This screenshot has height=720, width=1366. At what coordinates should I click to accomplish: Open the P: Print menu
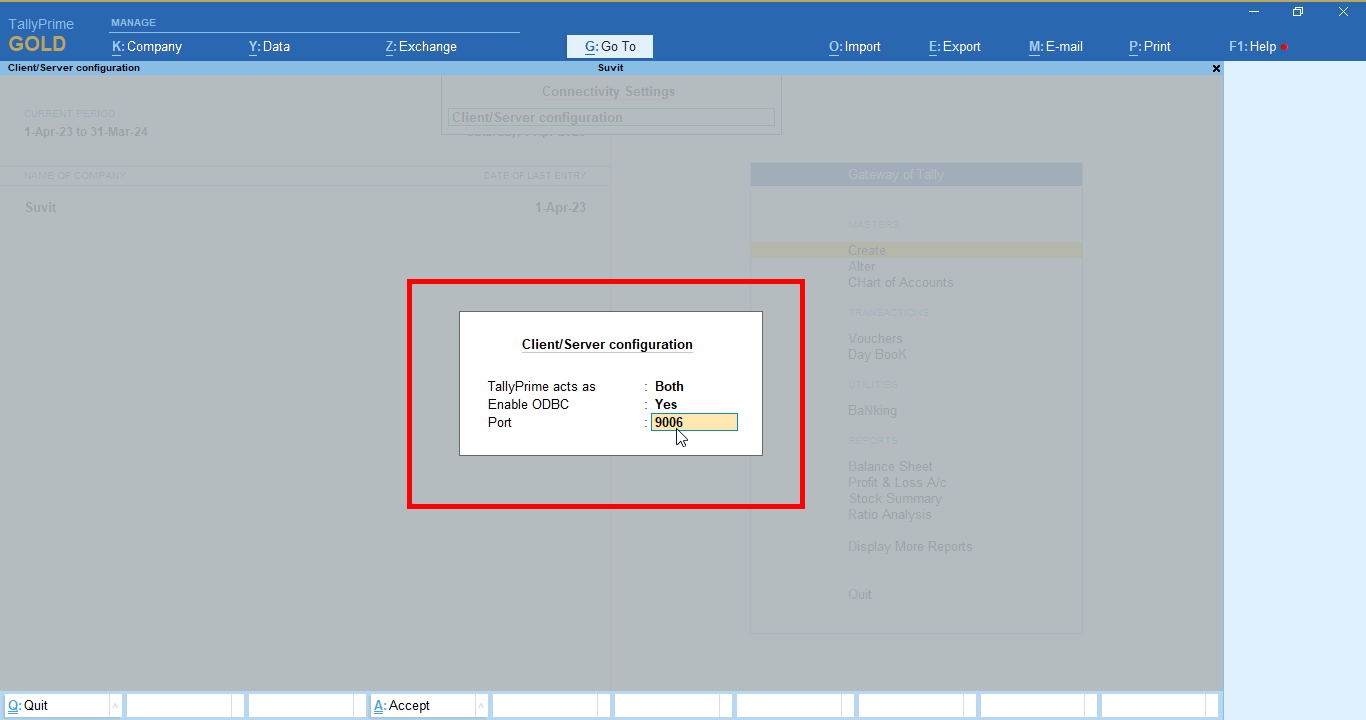(1150, 46)
